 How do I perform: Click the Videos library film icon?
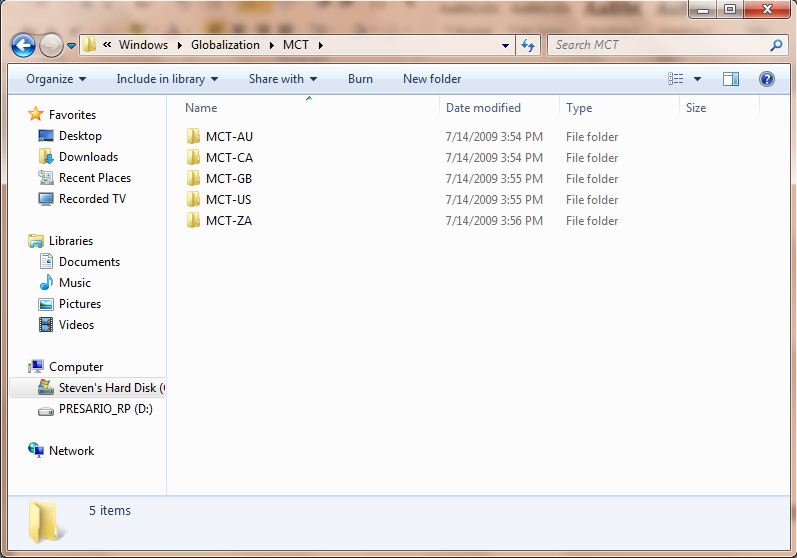click(x=46, y=324)
